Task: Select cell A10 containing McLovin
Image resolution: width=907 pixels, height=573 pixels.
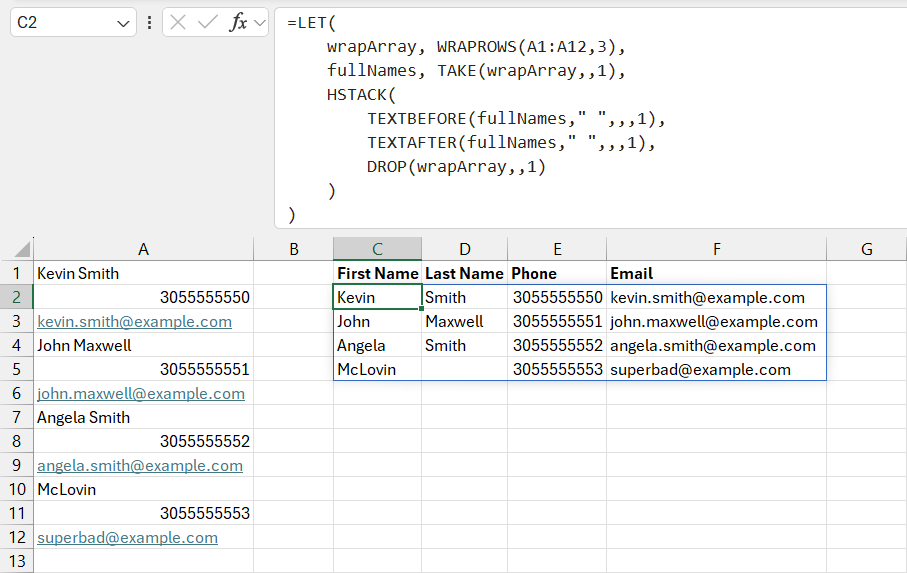Action: tap(143, 489)
